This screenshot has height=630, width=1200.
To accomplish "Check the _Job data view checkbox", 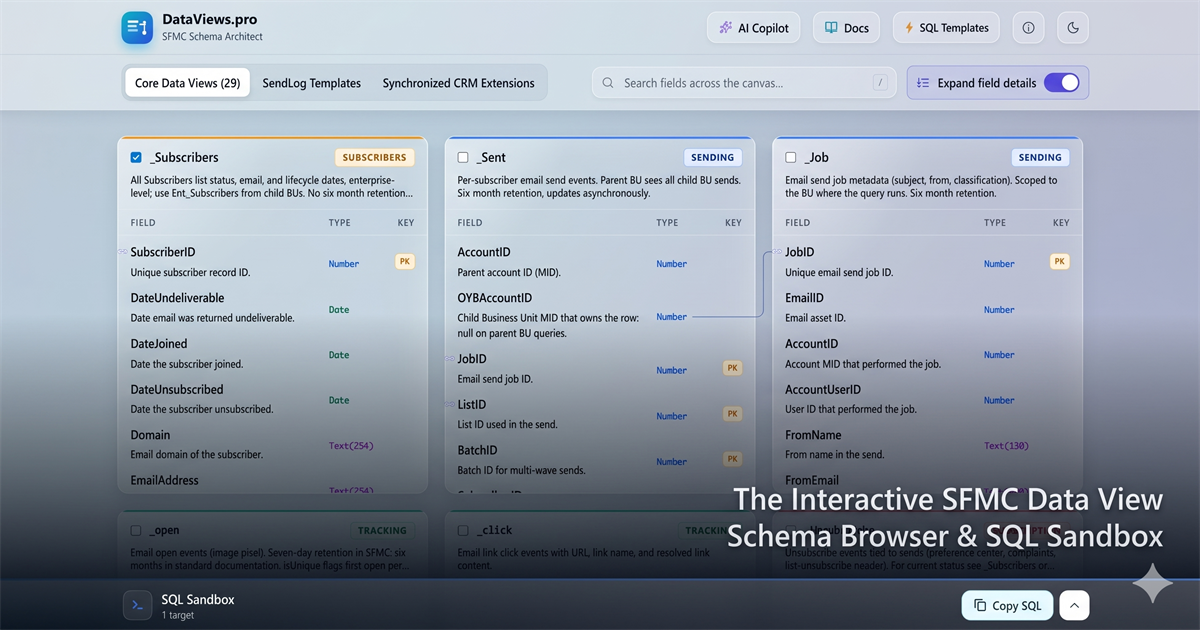I will [x=791, y=157].
